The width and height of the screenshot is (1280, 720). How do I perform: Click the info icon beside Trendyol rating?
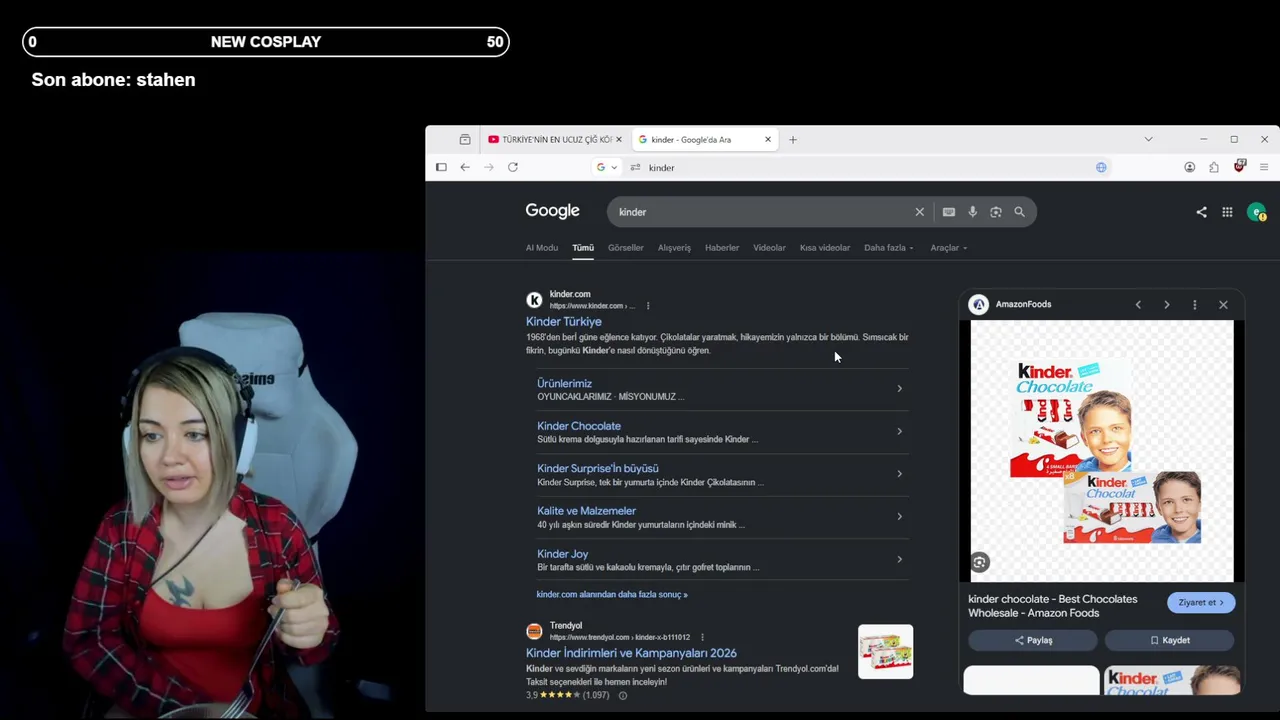click(622, 695)
